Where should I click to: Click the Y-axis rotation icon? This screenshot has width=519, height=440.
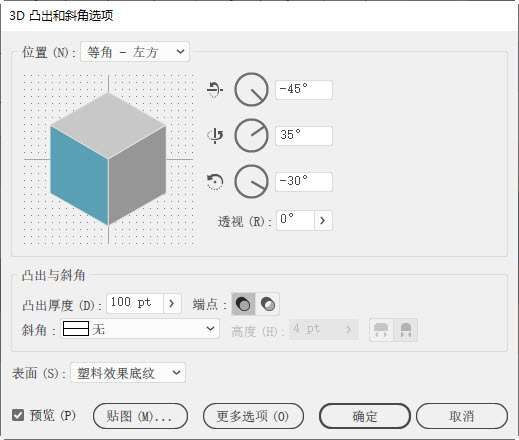coord(215,136)
